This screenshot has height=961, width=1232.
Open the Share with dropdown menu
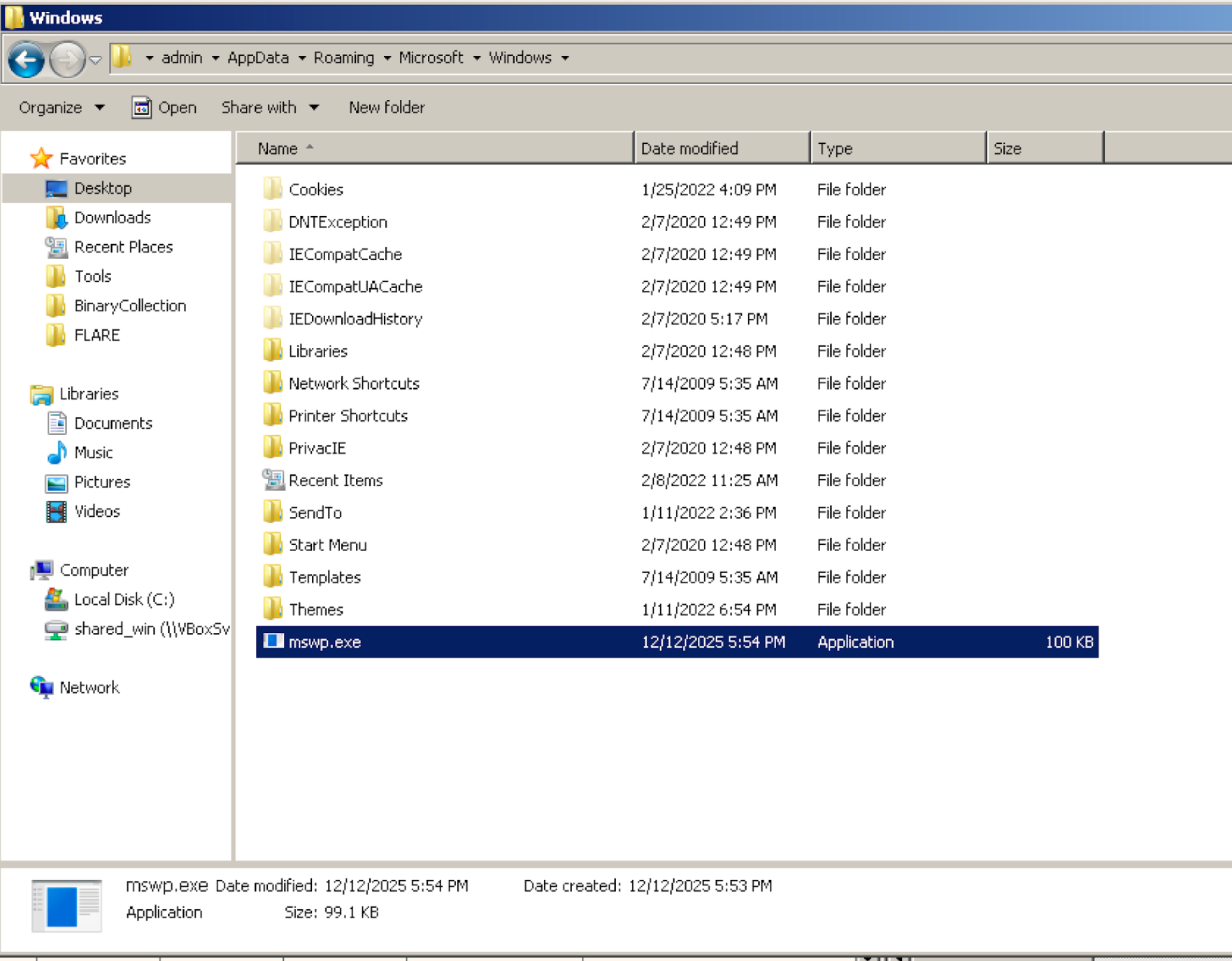click(270, 108)
